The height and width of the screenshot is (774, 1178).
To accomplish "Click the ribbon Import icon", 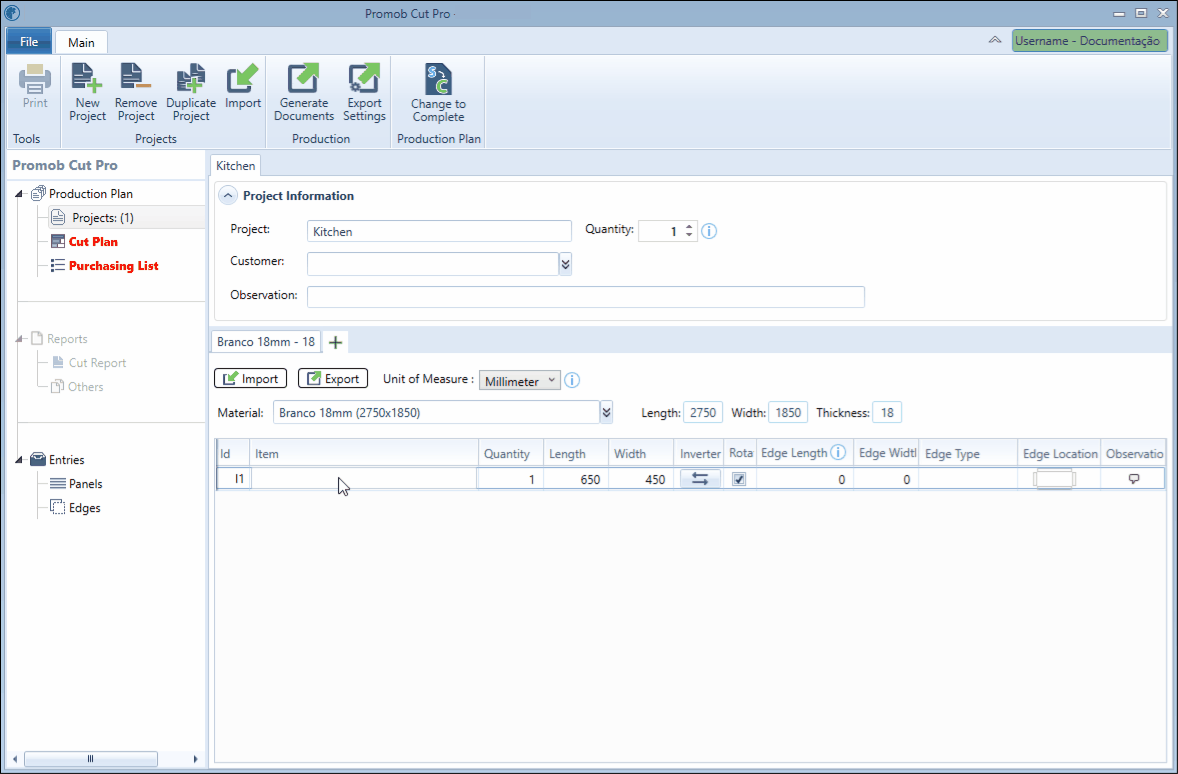I will coord(243,78).
